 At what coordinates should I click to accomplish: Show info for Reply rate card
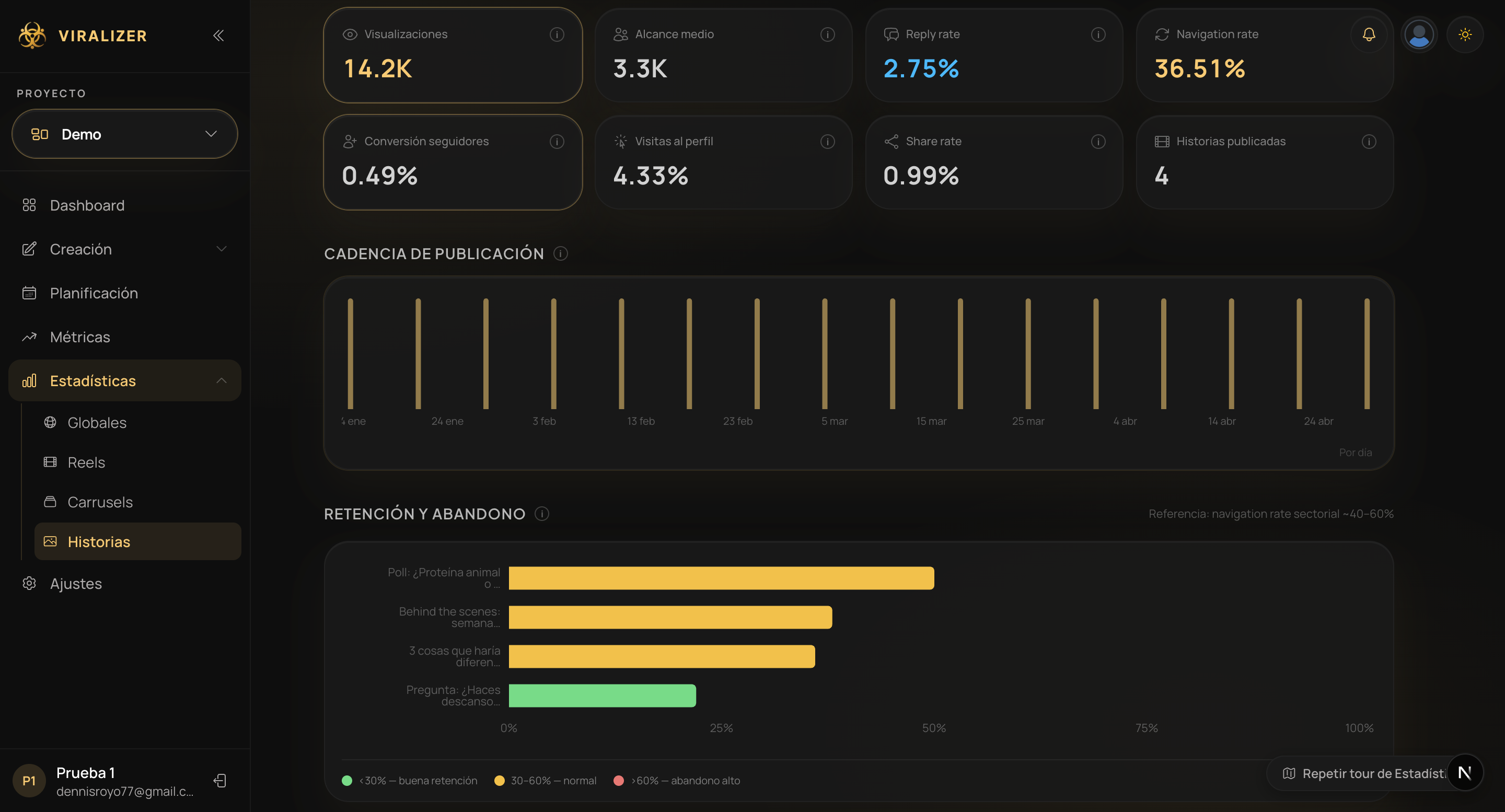(1098, 34)
